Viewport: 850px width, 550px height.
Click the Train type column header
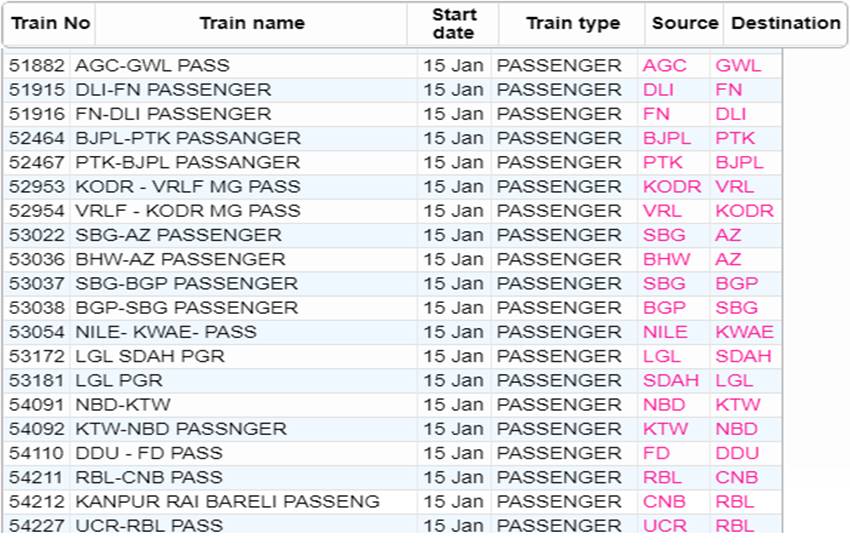(572, 23)
